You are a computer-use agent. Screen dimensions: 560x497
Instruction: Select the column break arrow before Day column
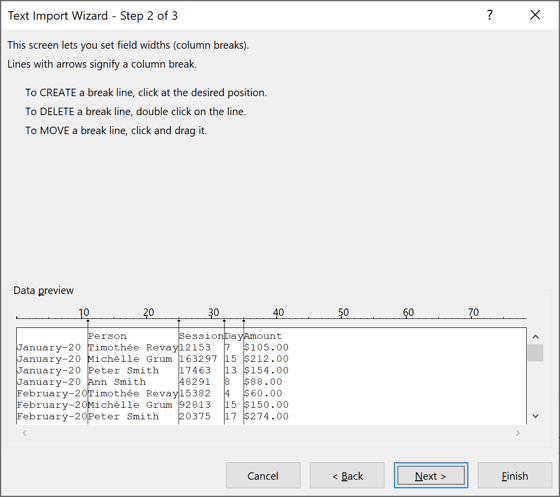click(x=224, y=322)
